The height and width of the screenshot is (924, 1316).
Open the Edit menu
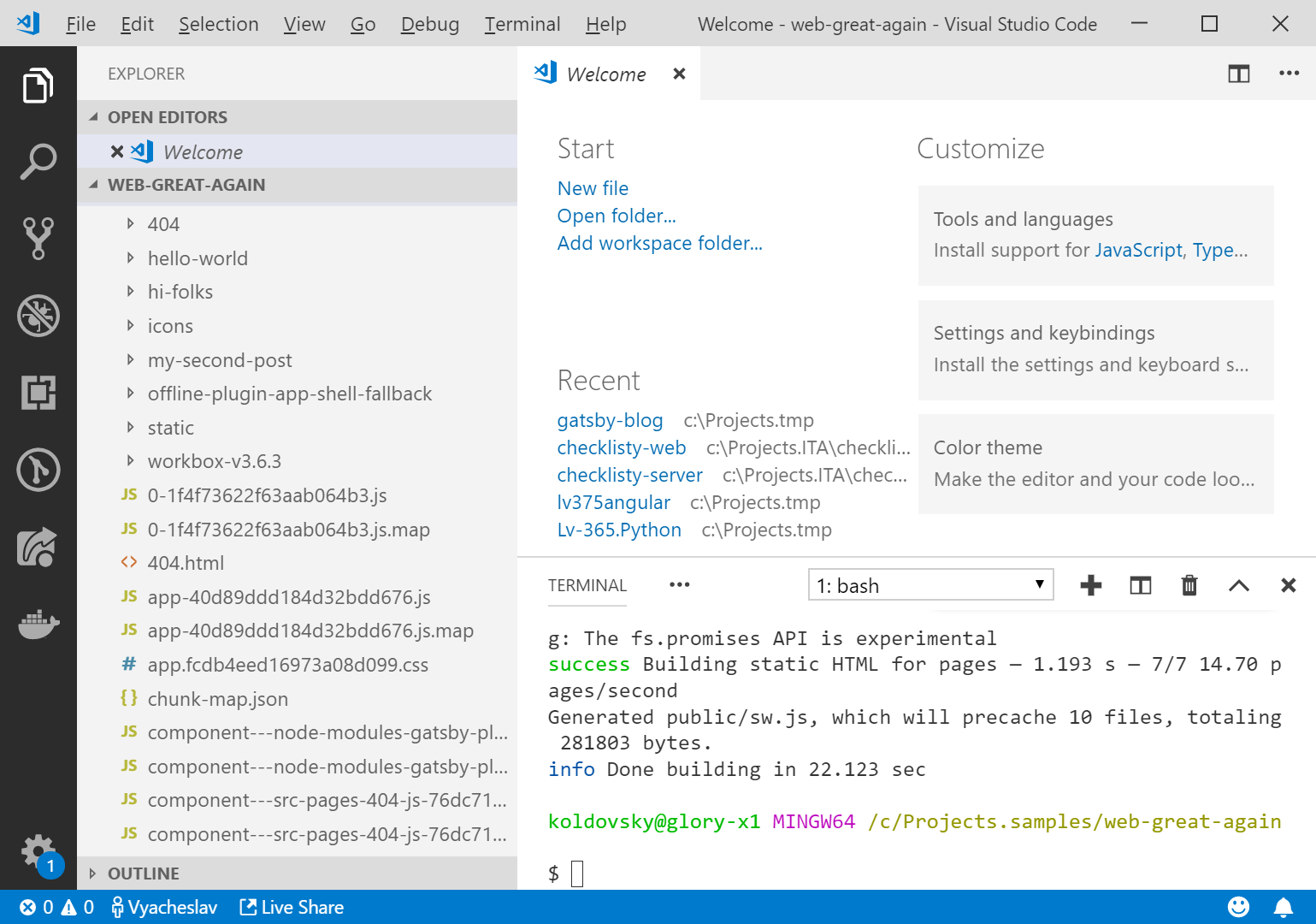tap(137, 24)
